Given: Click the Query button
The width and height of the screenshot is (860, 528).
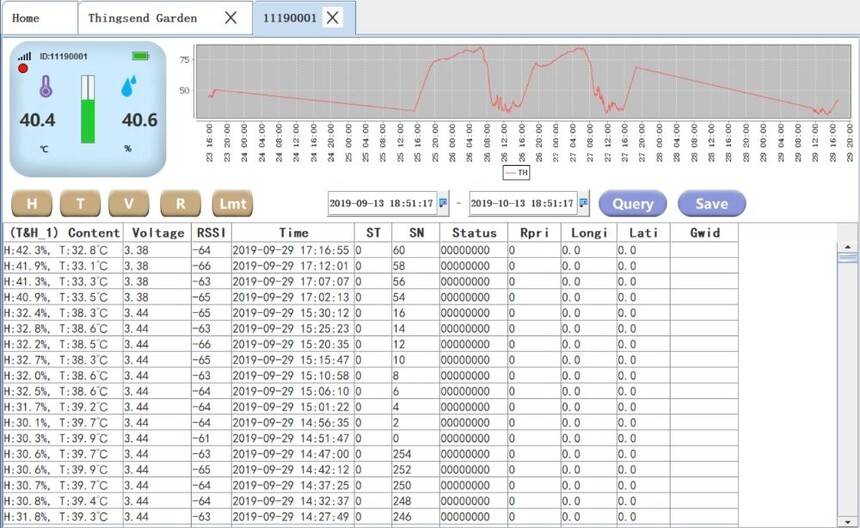Looking at the screenshot, I should [632, 204].
